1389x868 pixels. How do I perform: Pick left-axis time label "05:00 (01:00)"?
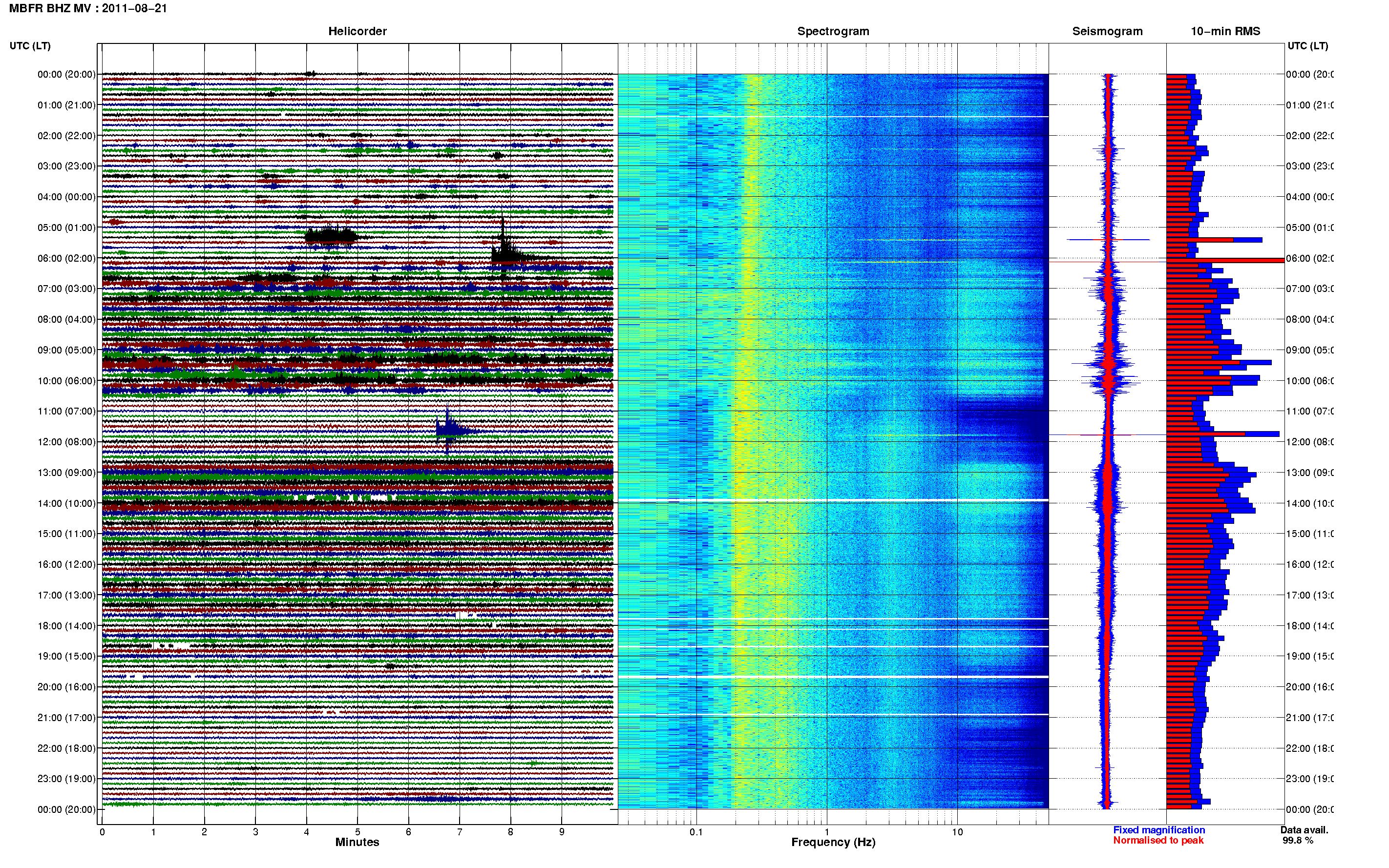[66, 227]
